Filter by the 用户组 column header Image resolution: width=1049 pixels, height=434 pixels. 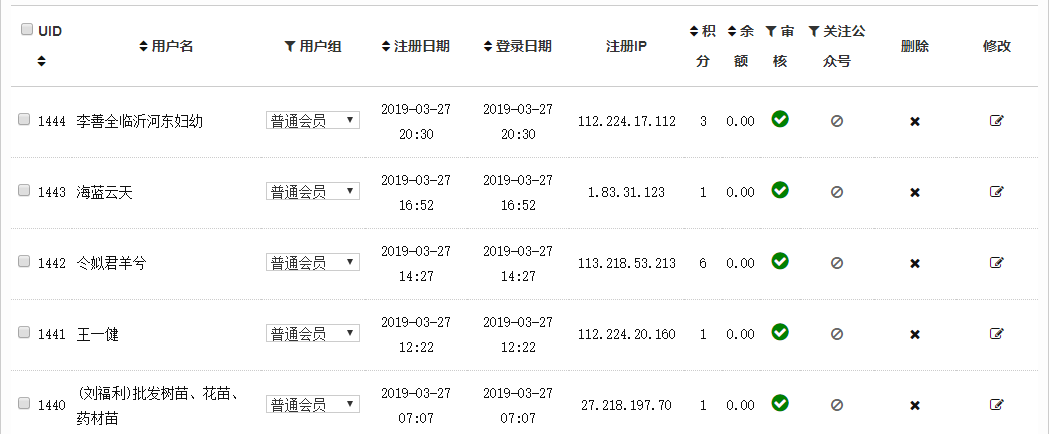pos(313,46)
